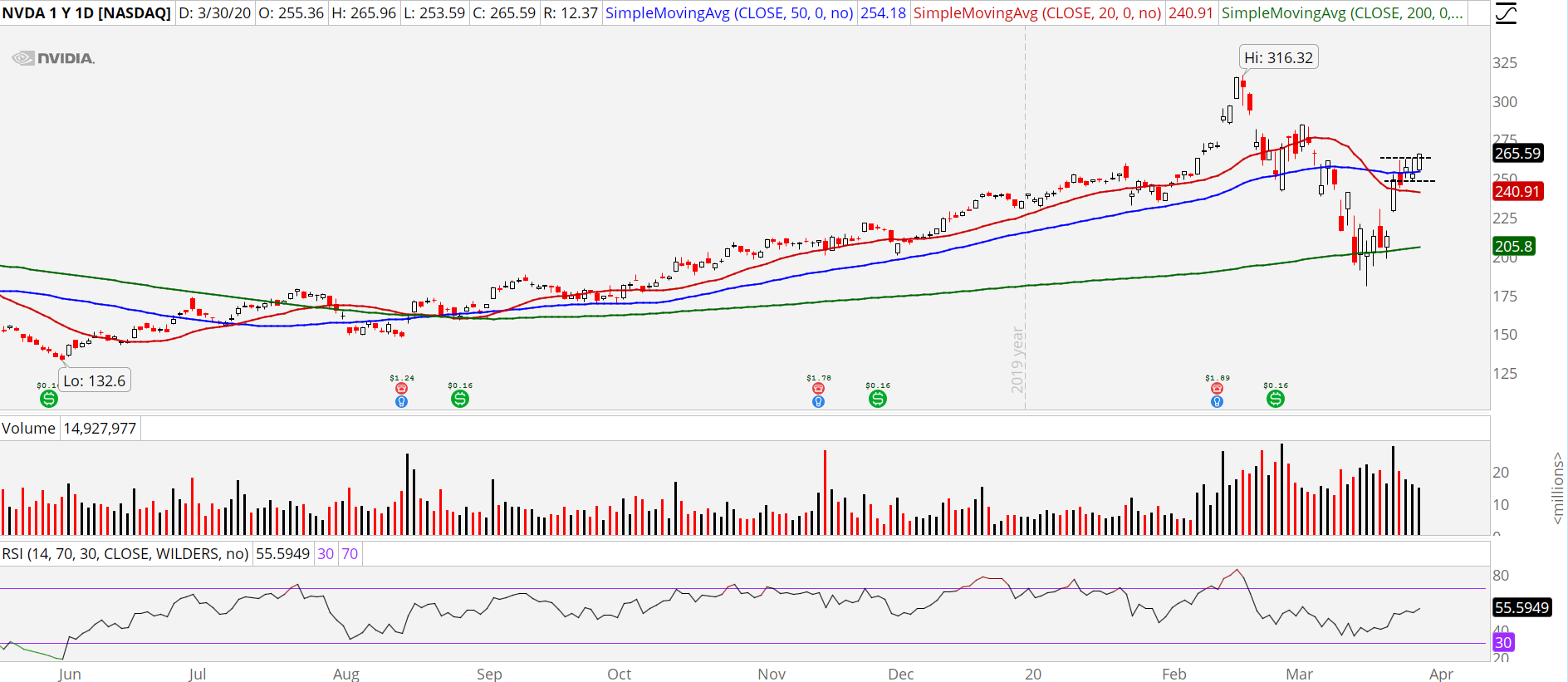Select the green $0.16 dividend icon before Dec
Image resolution: width=1568 pixels, height=682 pixels.
click(x=878, y=399)
